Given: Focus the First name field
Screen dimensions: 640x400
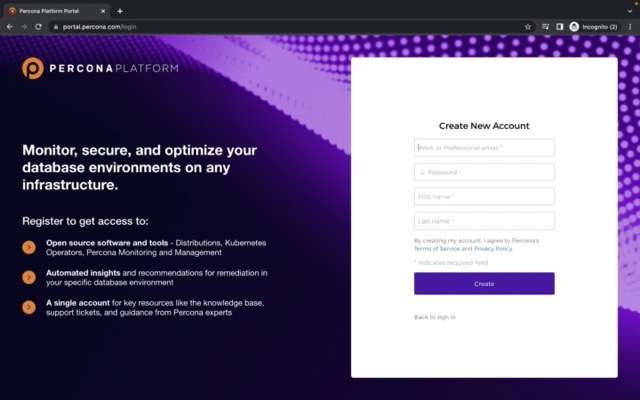Looking at the screenshot, I should [x=484, y=196].
